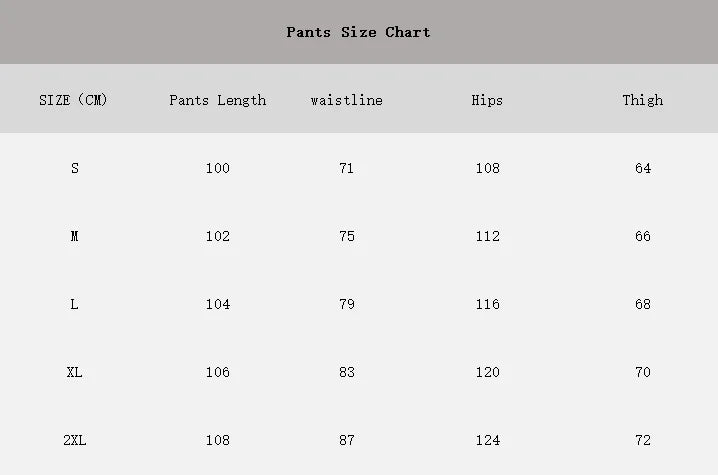This screenshot has width=718, height=475.
Task: Click the L size row label
Action: [74, 304]
